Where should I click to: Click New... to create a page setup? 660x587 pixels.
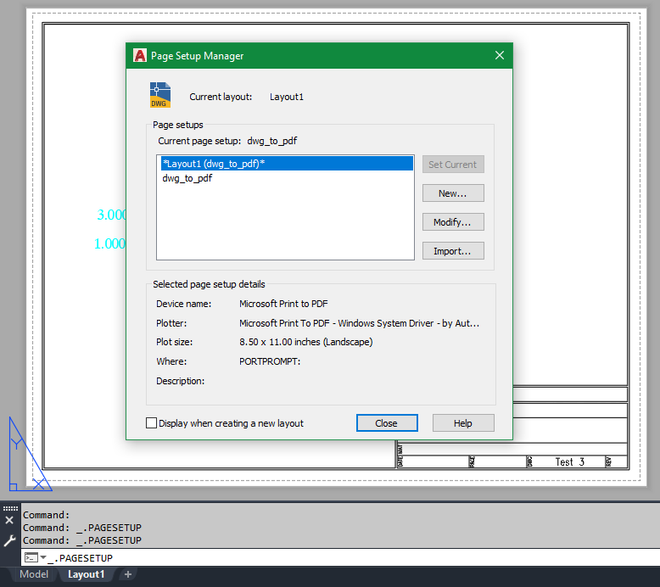point(453,193)
